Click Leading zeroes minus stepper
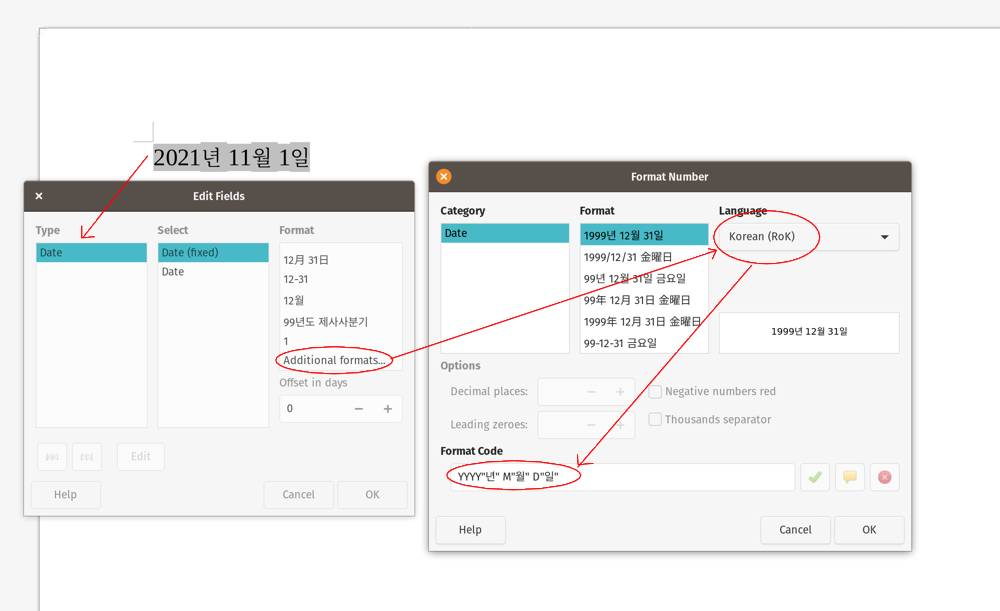Image resolution: width=1000 pixels, height=611 pixels. 591,425
